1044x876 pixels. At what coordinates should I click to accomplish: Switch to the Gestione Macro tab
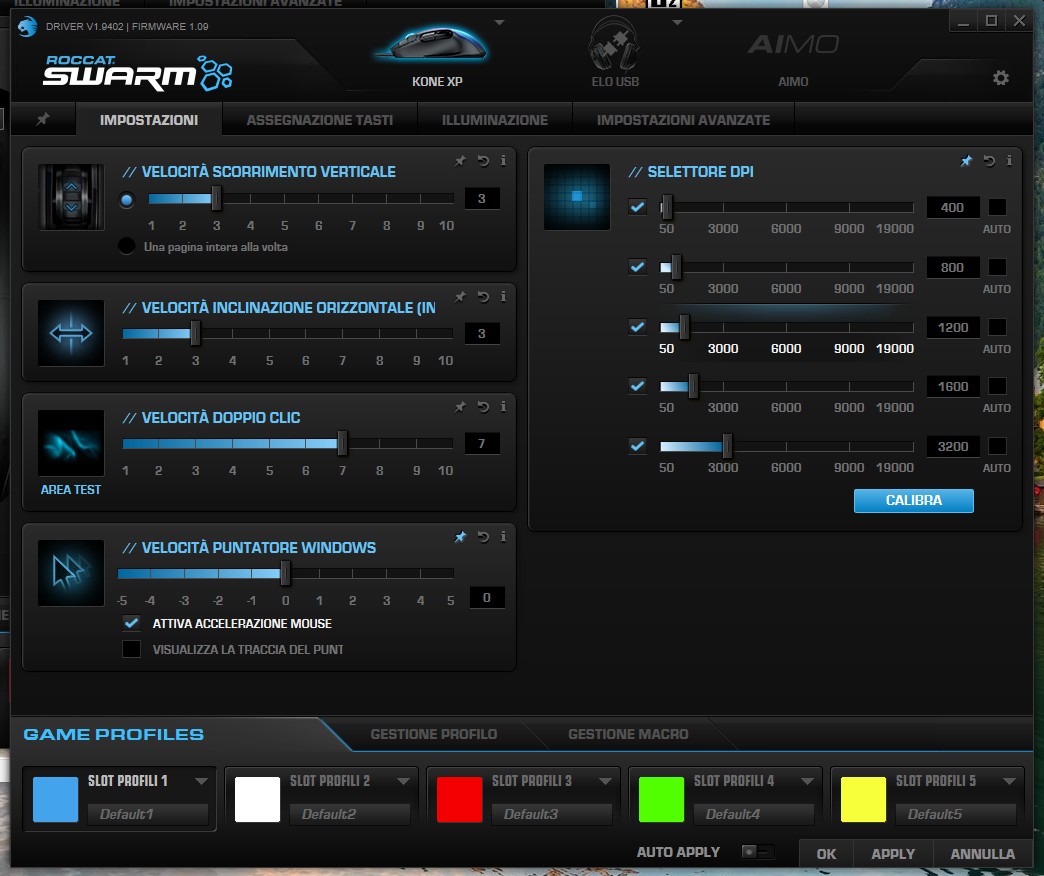[628, 734]
